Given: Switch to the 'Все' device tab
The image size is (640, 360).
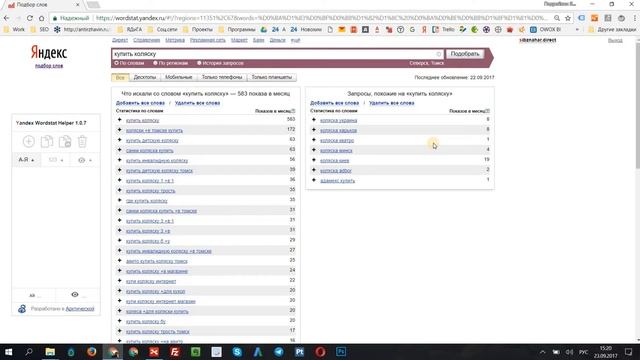Looking at the screenshot, I should (x=120, y=77).
